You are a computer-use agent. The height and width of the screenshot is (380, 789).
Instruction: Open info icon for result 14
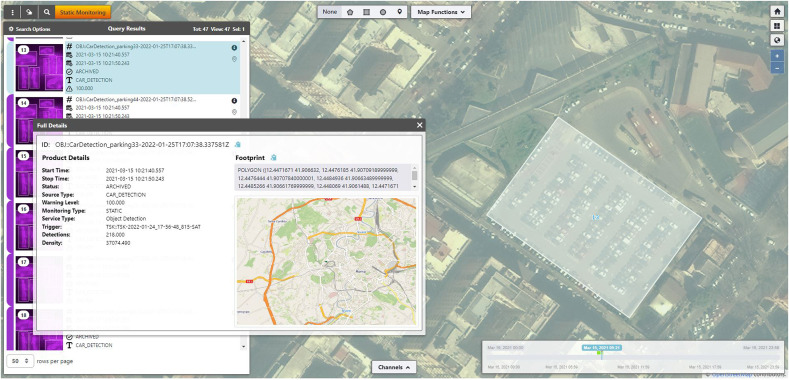click(x=234, y=101)
